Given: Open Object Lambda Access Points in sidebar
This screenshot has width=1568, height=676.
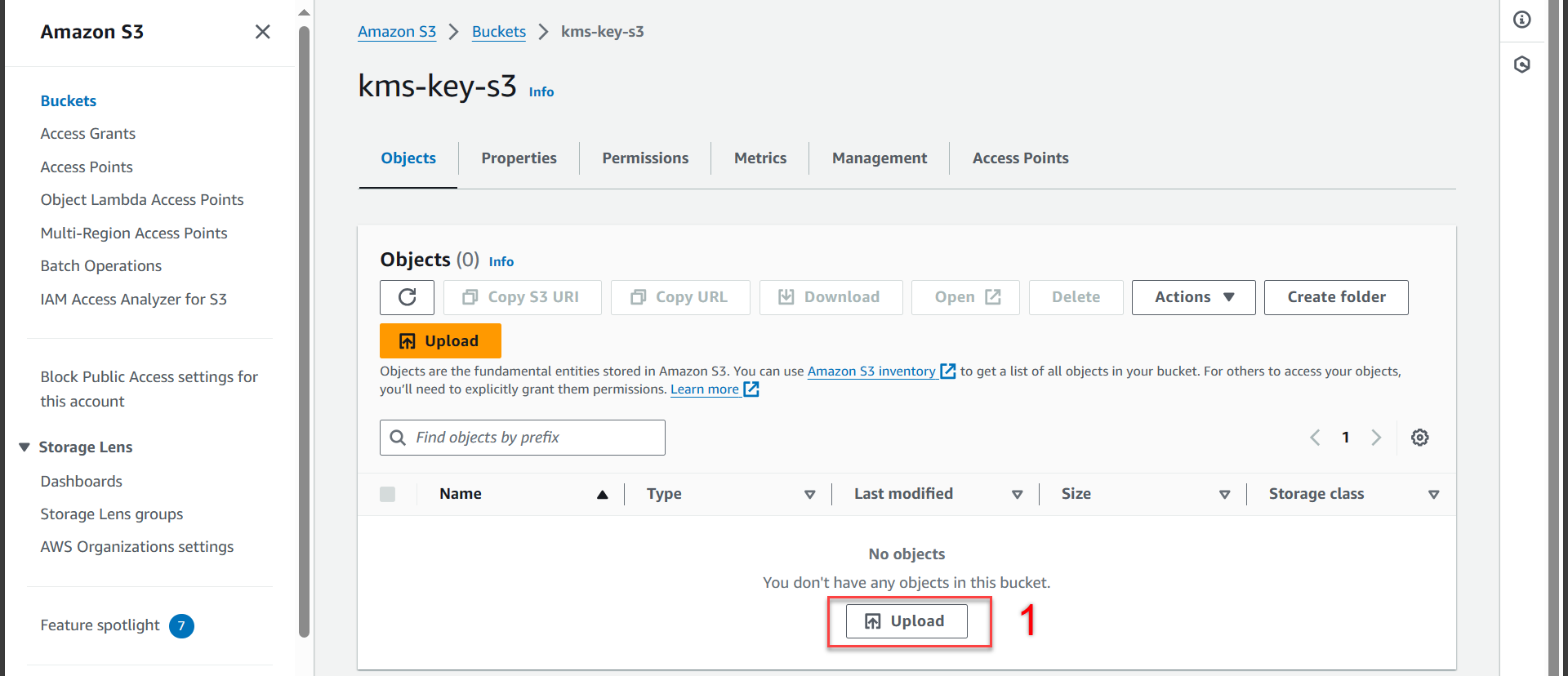Looking at the screenshot, I should [142, 200].
